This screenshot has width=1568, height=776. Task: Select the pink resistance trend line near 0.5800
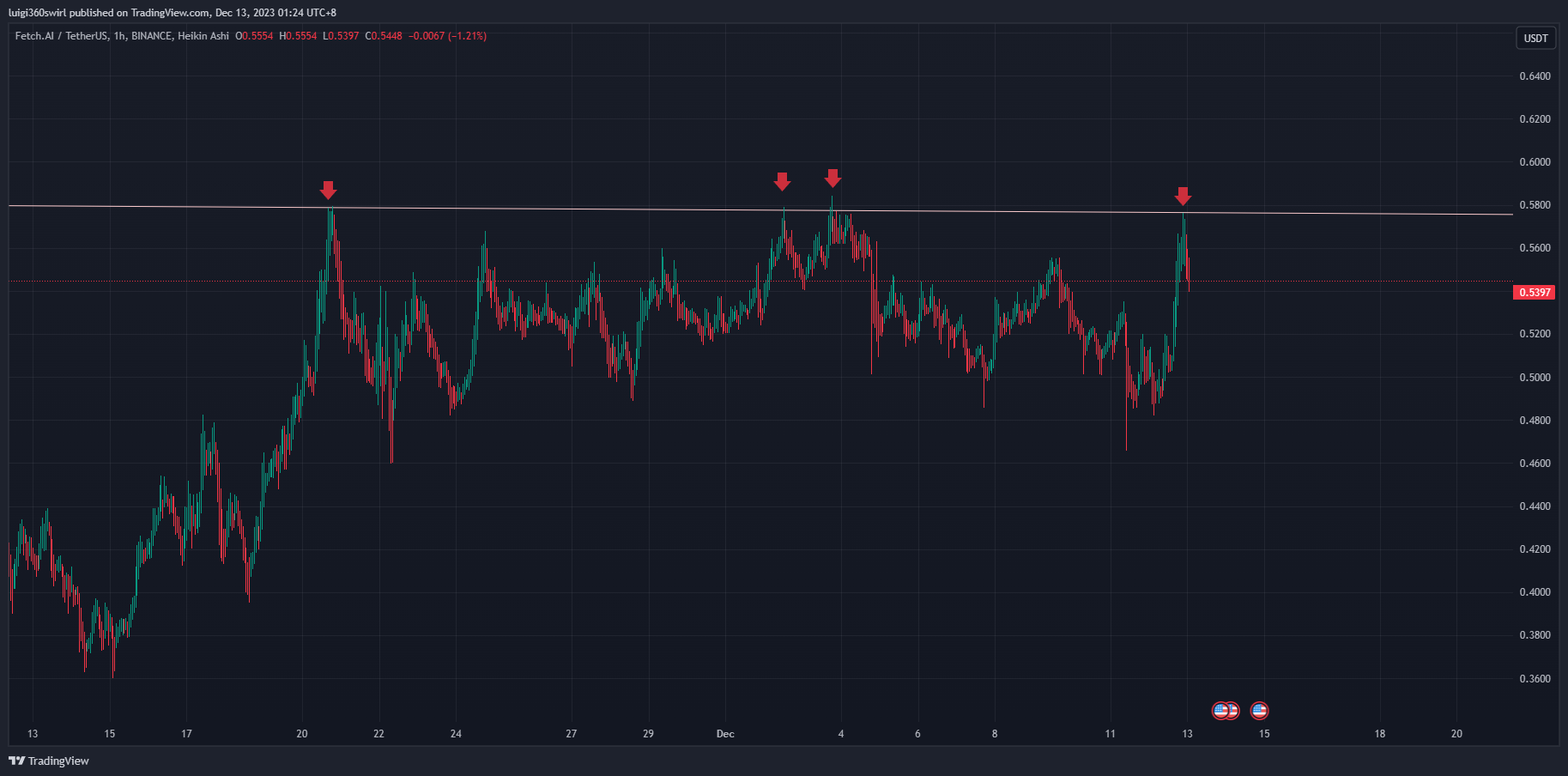(760, 210)
